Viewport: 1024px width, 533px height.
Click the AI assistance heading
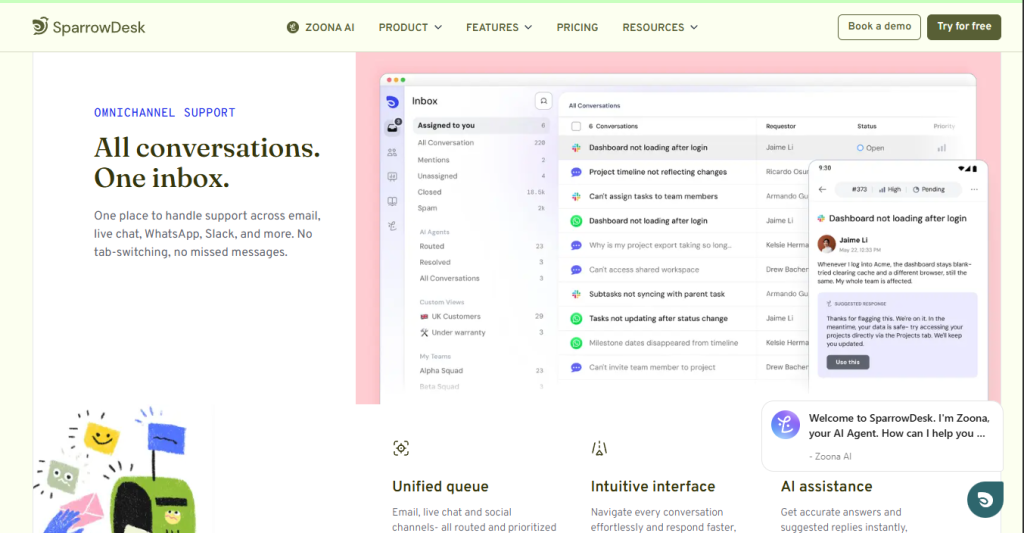826,487
